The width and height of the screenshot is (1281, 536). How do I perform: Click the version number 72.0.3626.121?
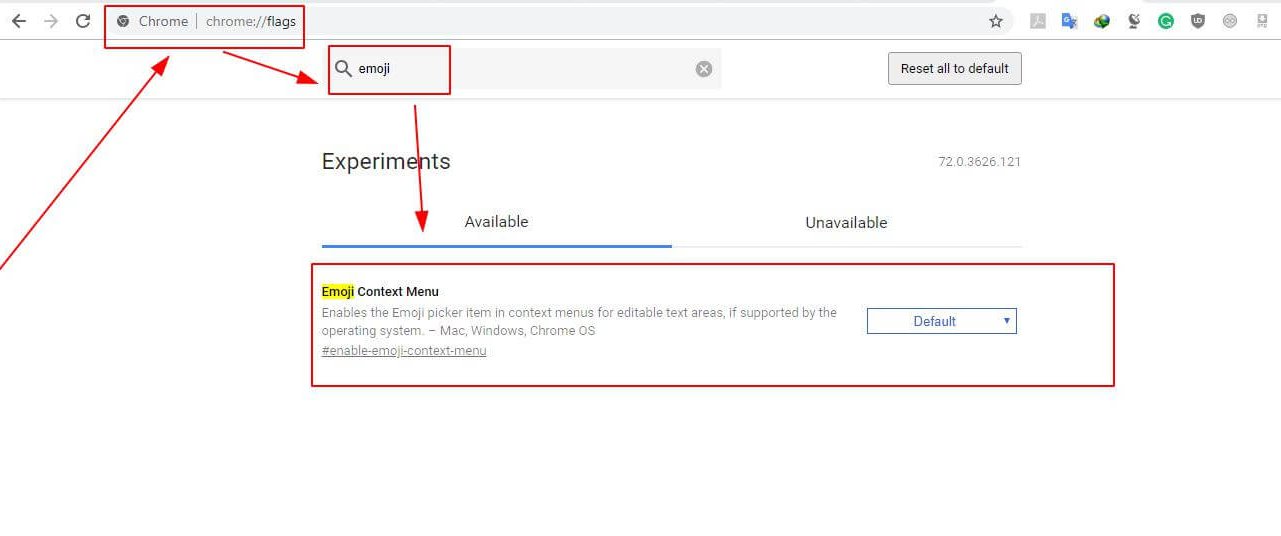coord(979,162)
